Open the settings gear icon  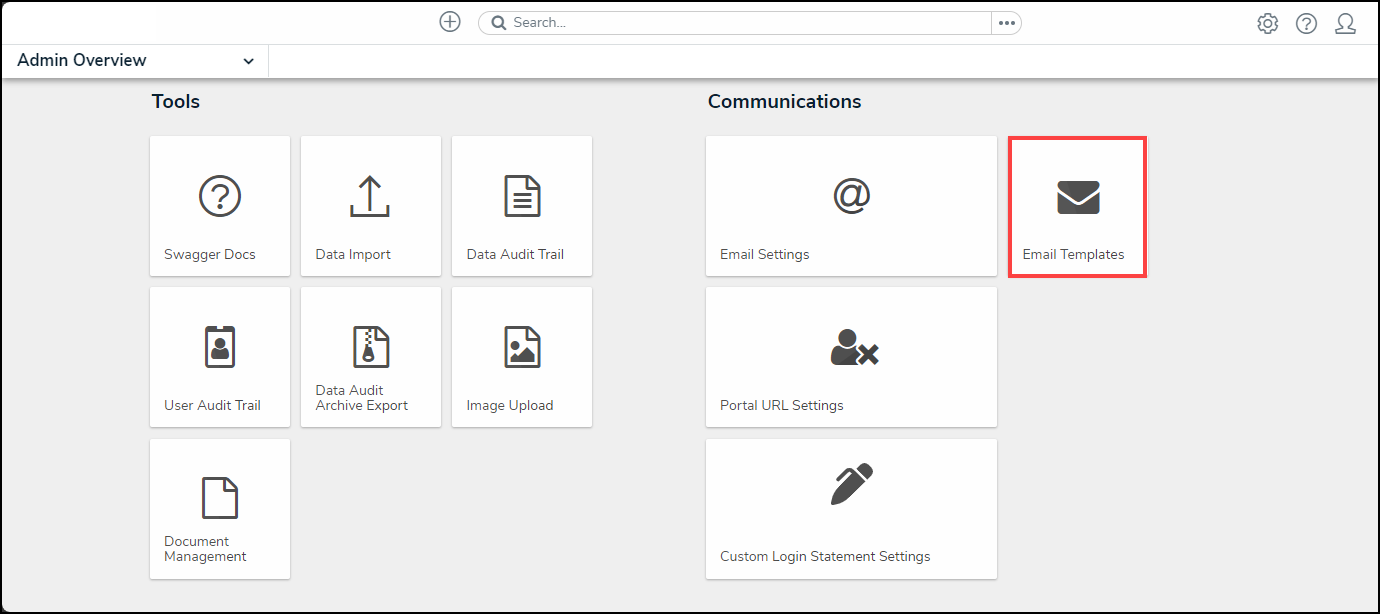1267,24
